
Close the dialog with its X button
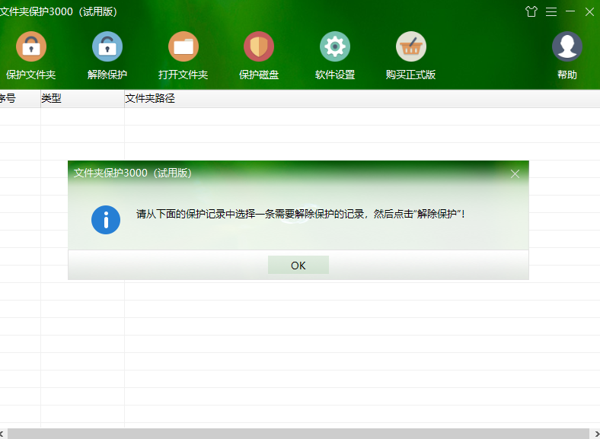coord(515,173)
